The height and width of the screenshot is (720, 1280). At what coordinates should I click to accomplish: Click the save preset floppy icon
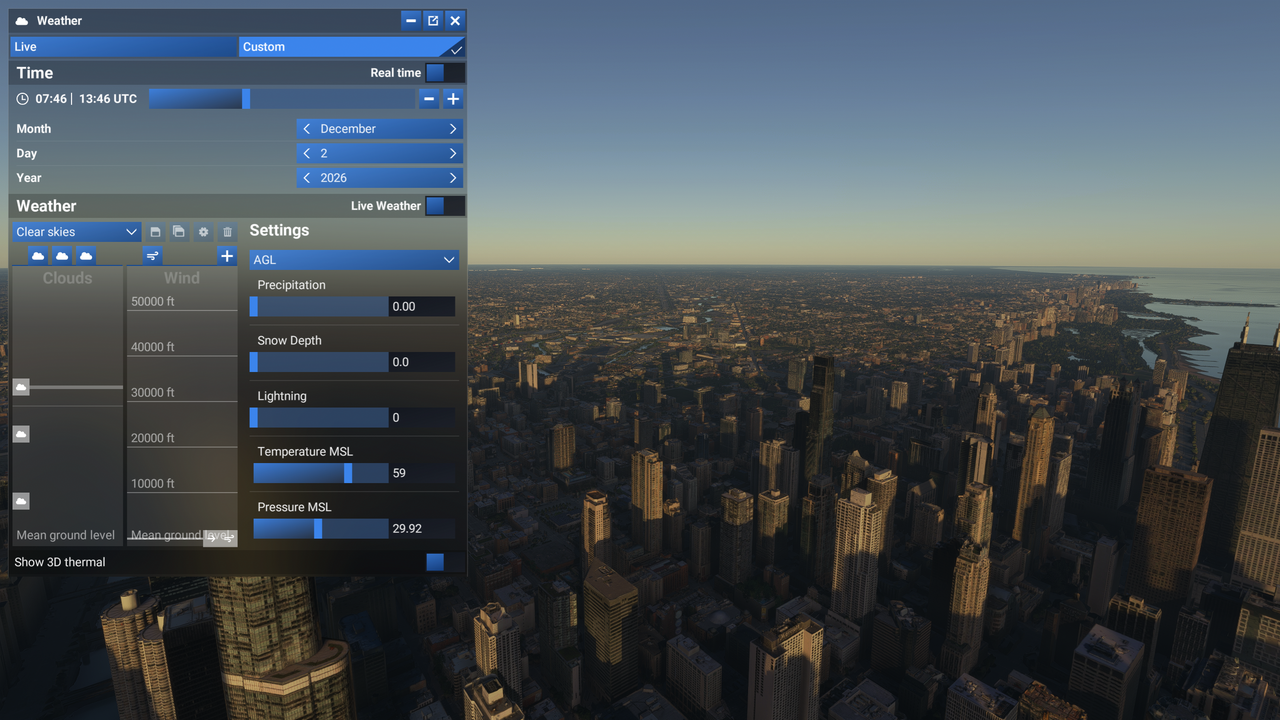click(x=155, y=232)
